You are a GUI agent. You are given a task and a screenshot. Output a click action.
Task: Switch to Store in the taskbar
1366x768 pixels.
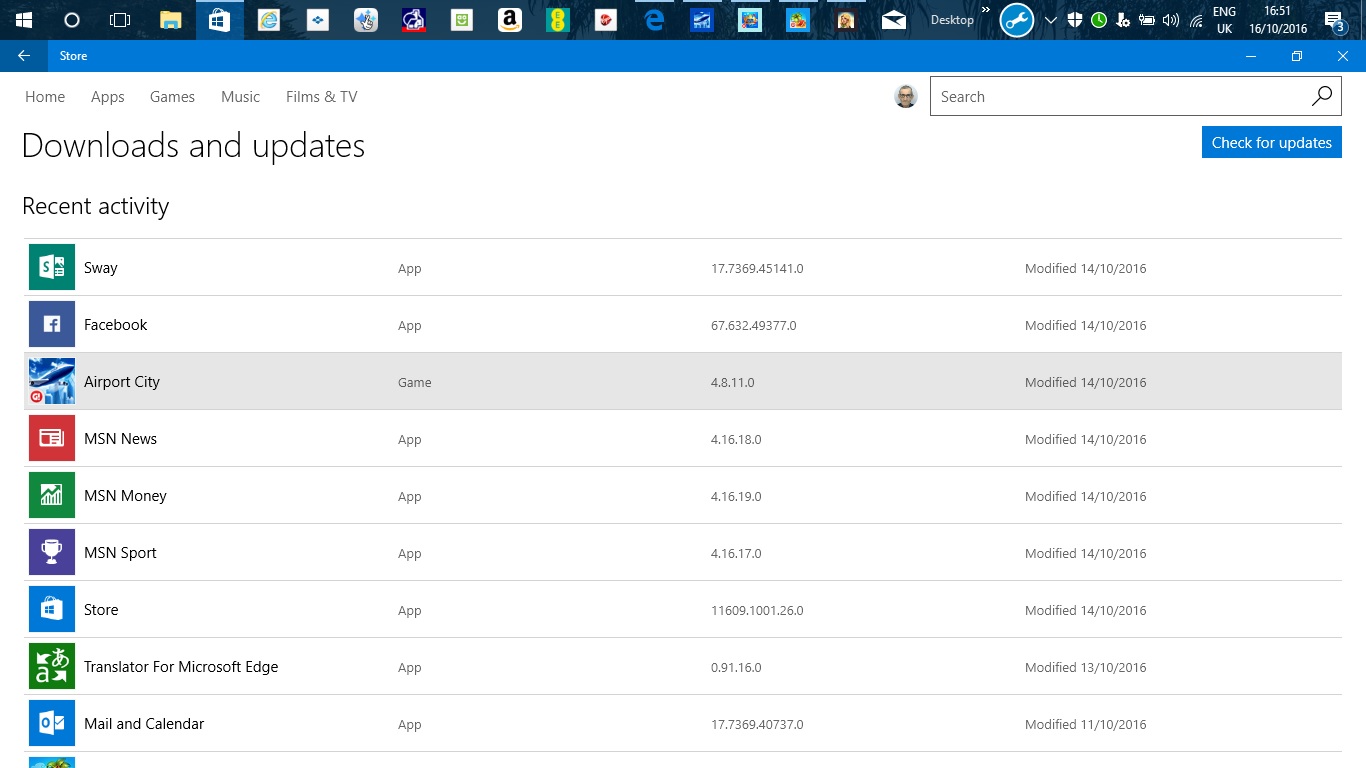click(x=219, y=20)
